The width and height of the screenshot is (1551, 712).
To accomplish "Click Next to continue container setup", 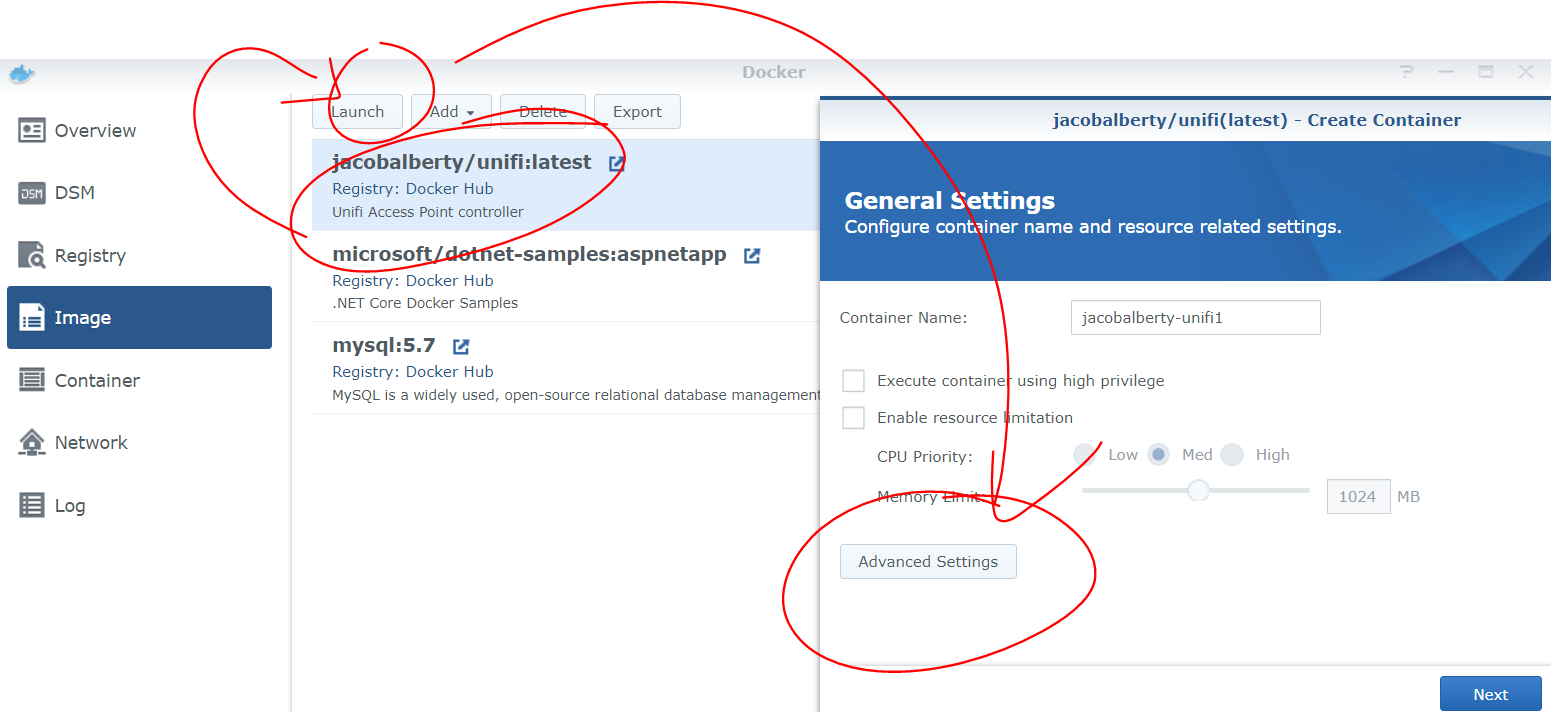I will click(x=1491, y=695).
